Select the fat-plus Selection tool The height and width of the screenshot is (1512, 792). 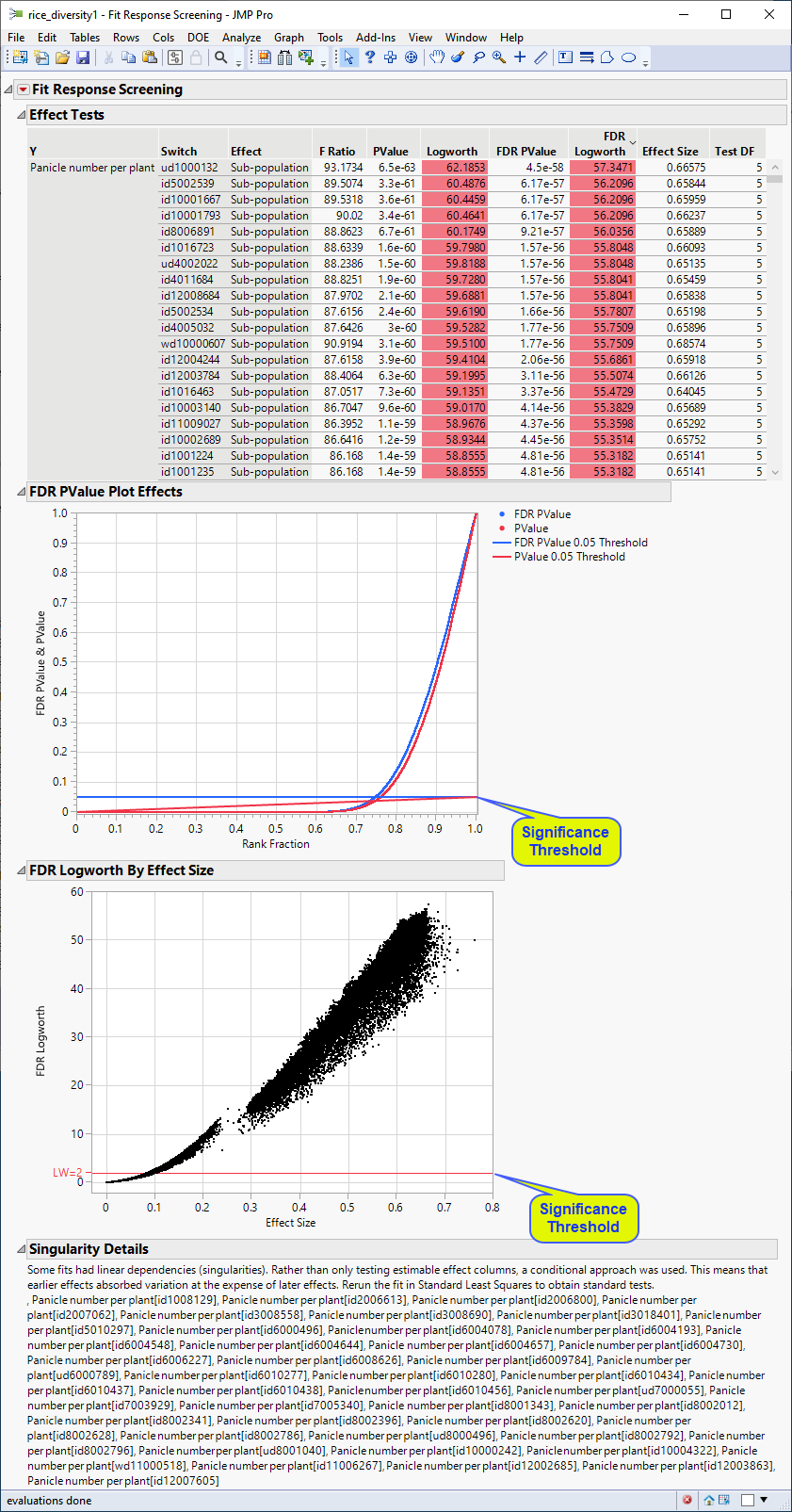coord(391,57)
